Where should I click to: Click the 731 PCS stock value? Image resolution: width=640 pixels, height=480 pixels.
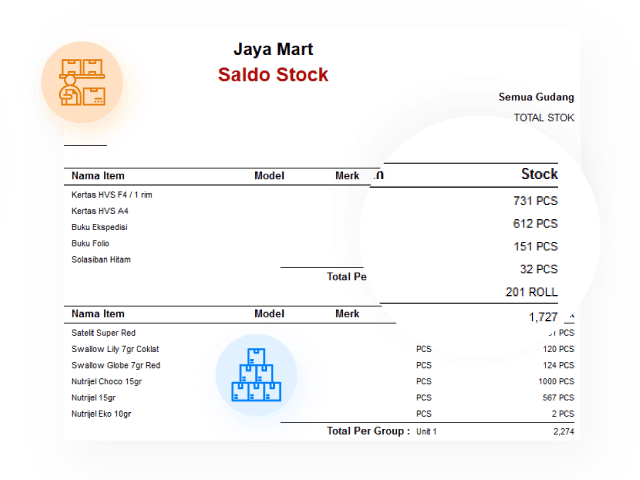pyautogui.click(x=535, y=201)
